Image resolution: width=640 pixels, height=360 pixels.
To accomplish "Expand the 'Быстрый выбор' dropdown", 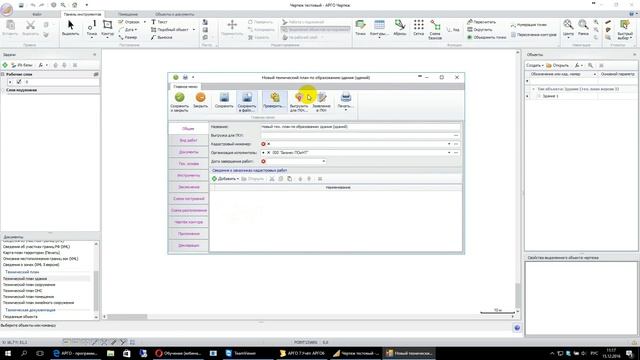I will tap(631, 38).
